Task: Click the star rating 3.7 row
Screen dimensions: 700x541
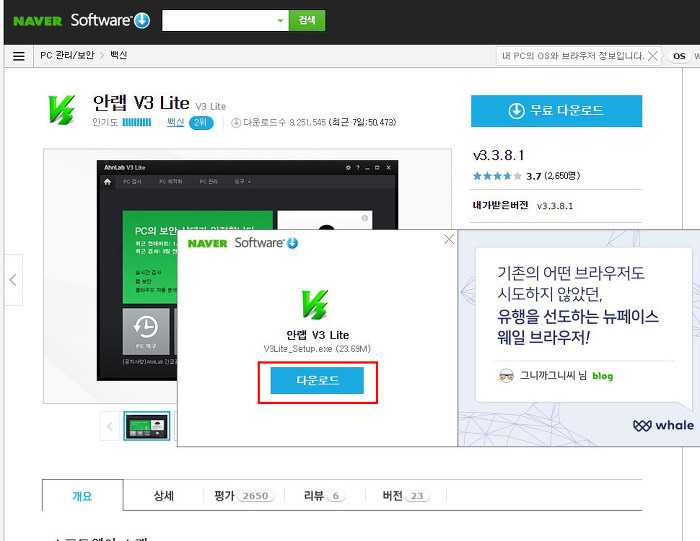Action: pos(527,176)
